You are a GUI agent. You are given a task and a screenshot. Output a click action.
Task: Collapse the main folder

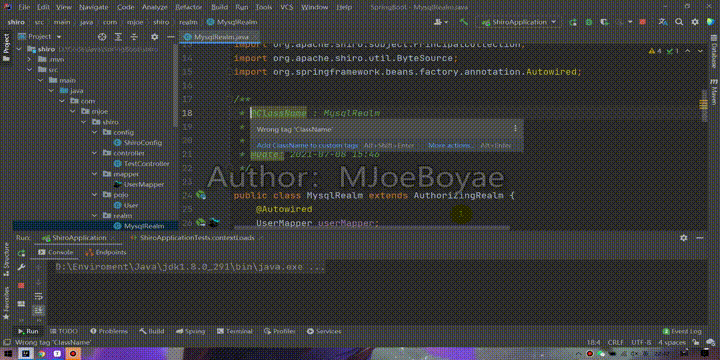click(40, 80)
